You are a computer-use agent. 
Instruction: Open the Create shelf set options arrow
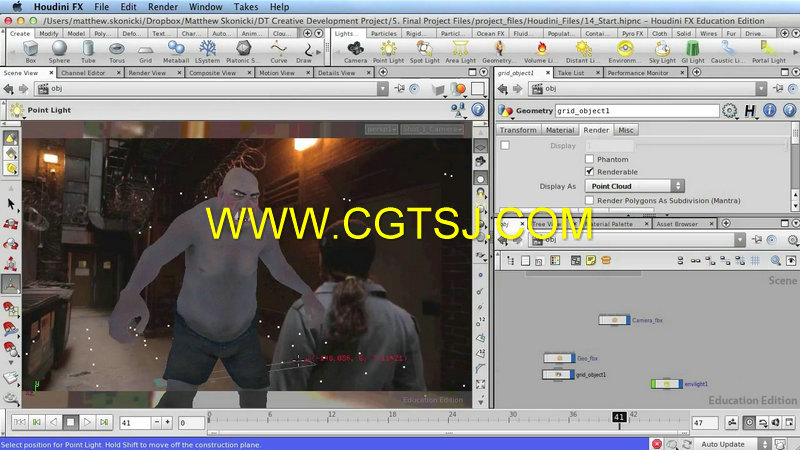318,33
